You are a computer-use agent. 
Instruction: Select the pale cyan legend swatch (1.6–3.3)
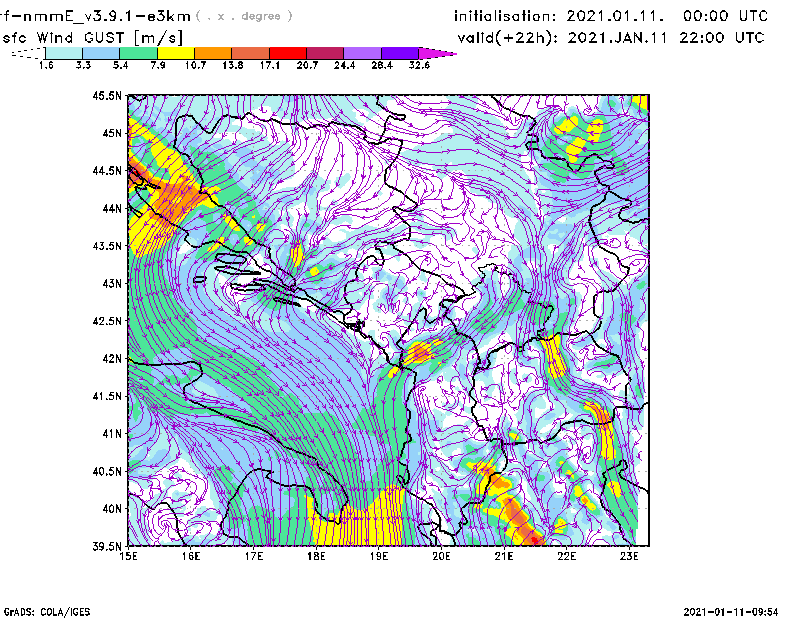point(64,52)
